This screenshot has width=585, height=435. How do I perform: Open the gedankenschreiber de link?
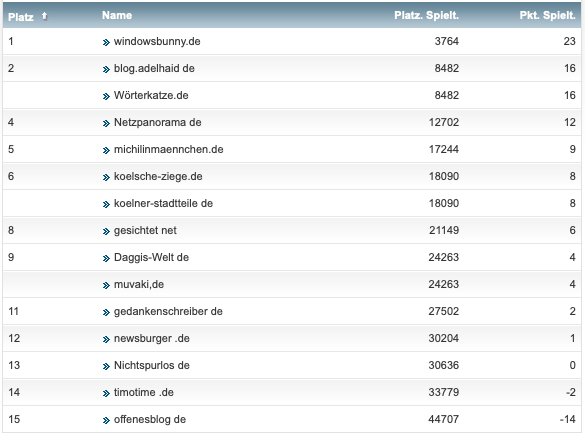coord(168,311)
